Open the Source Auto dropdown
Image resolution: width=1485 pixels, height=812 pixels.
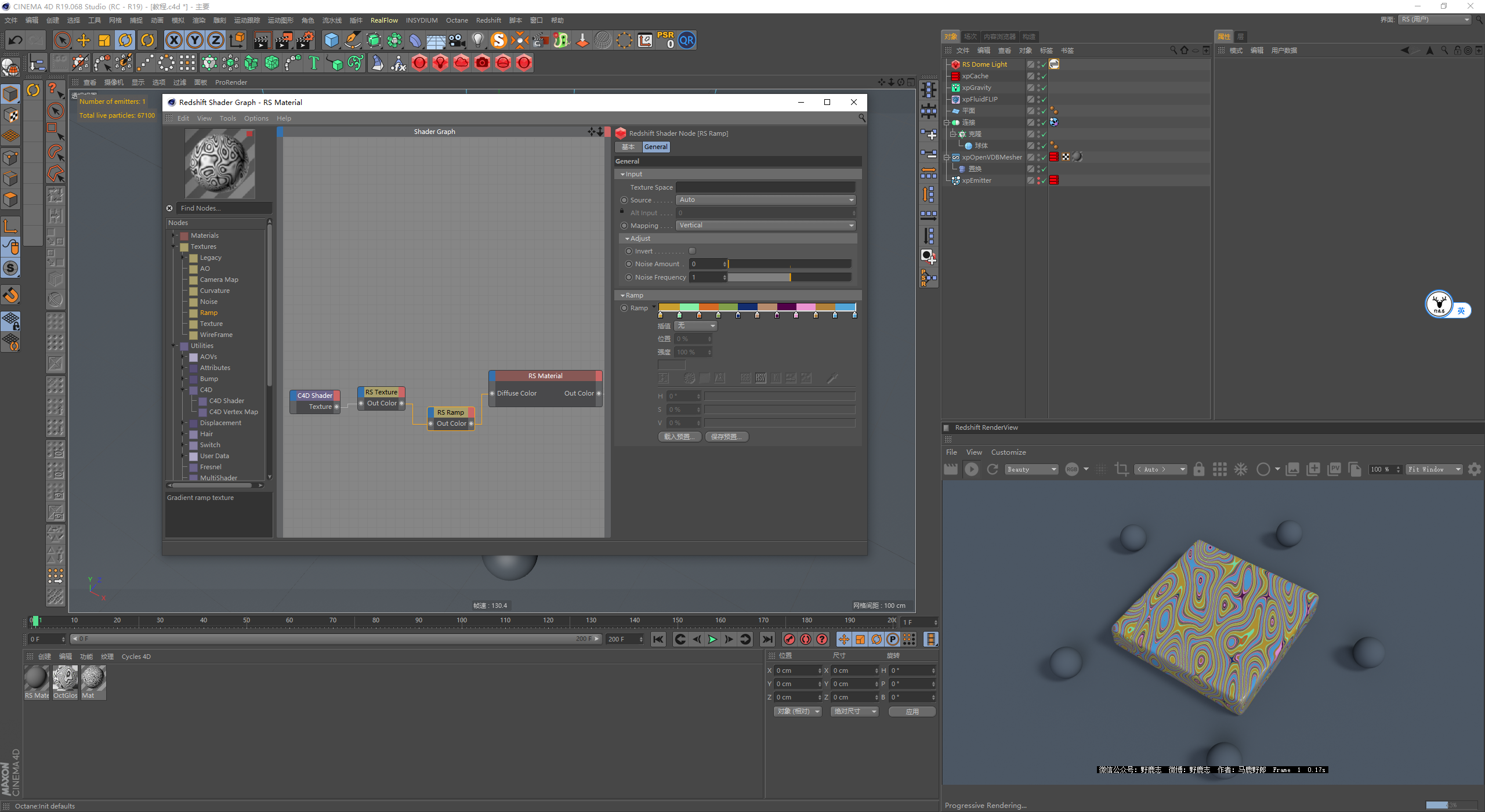[x=766, y=200]
